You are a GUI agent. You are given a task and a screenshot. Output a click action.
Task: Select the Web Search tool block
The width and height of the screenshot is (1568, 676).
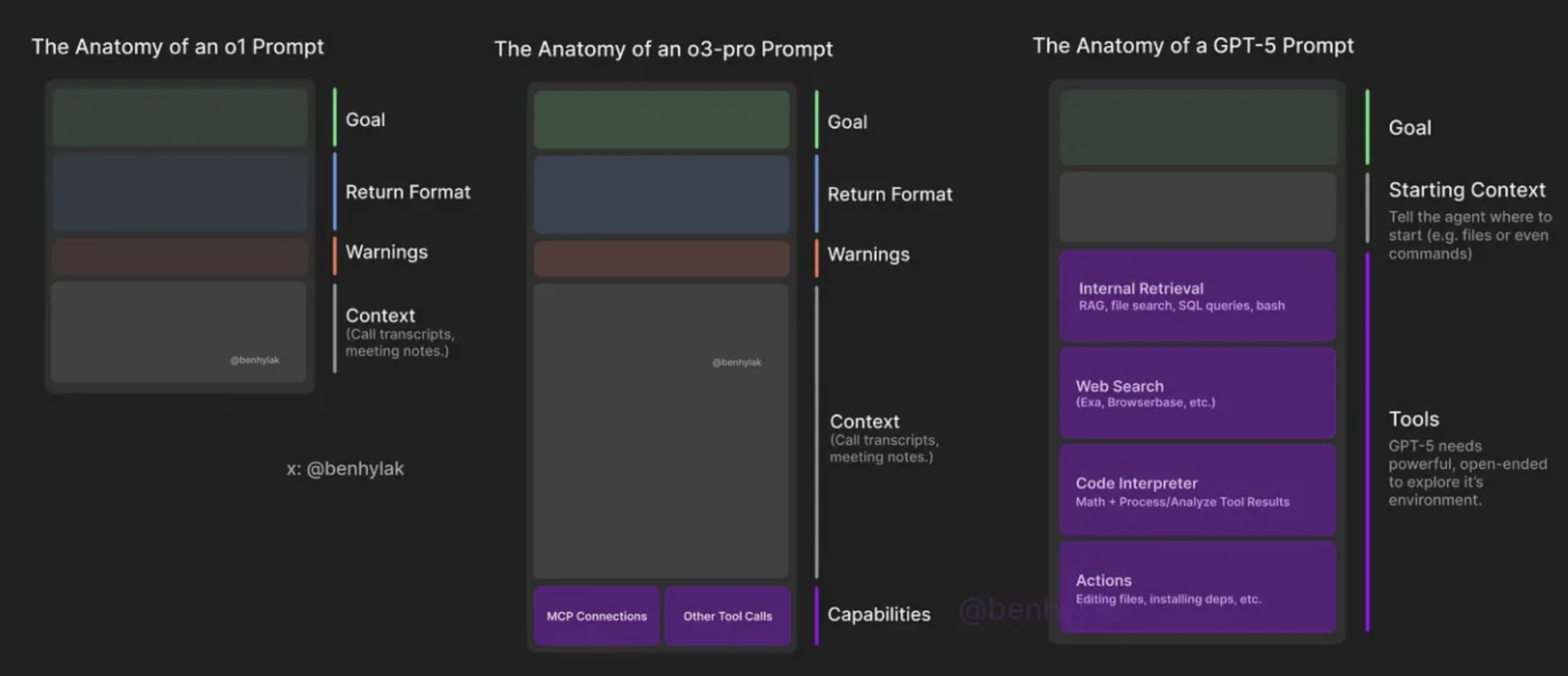pos(1197,393)
